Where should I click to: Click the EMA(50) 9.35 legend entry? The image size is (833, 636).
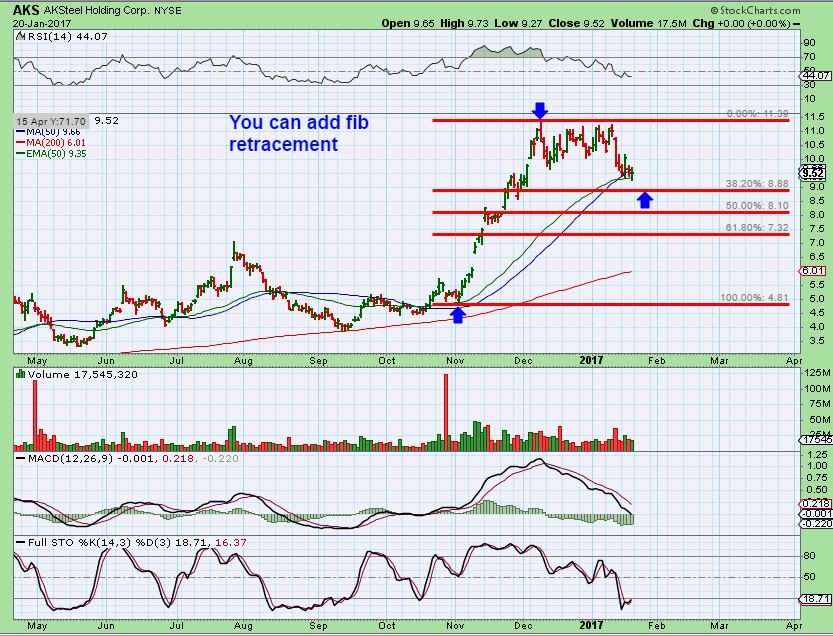click(51, 154)
